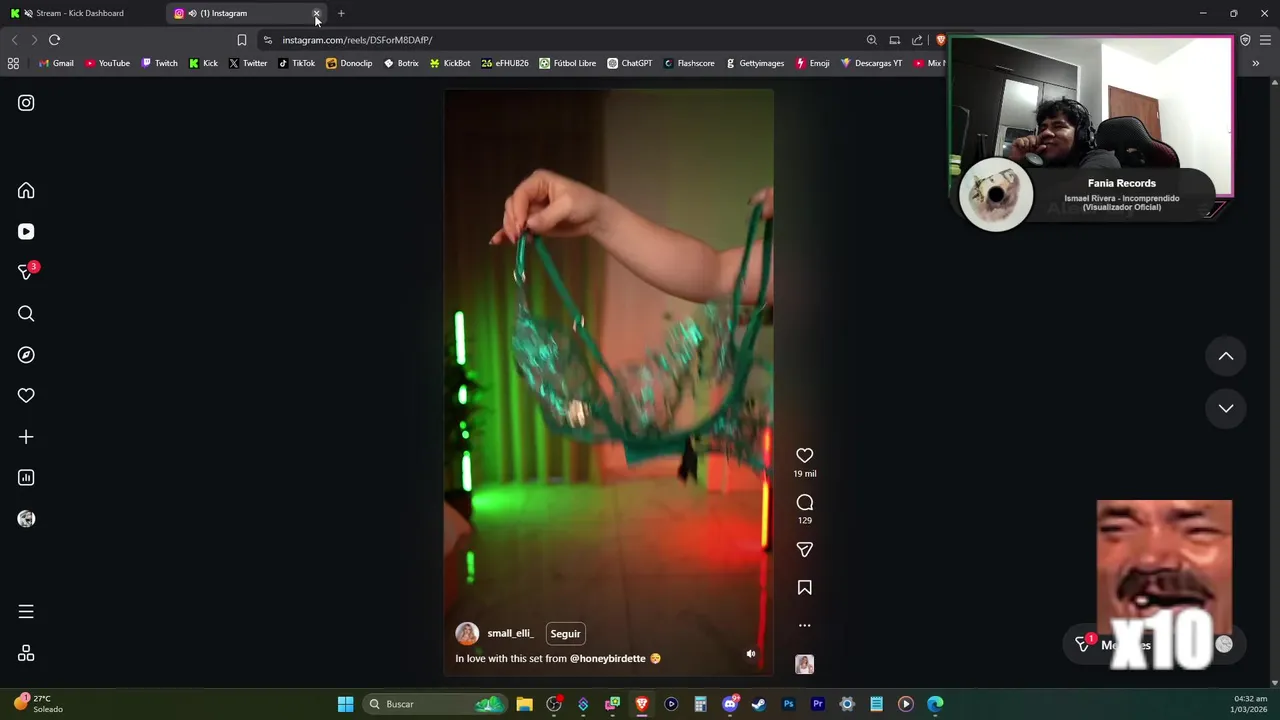
Task: Open Flashscore bookmark
Action: click(x=689, y=63)
